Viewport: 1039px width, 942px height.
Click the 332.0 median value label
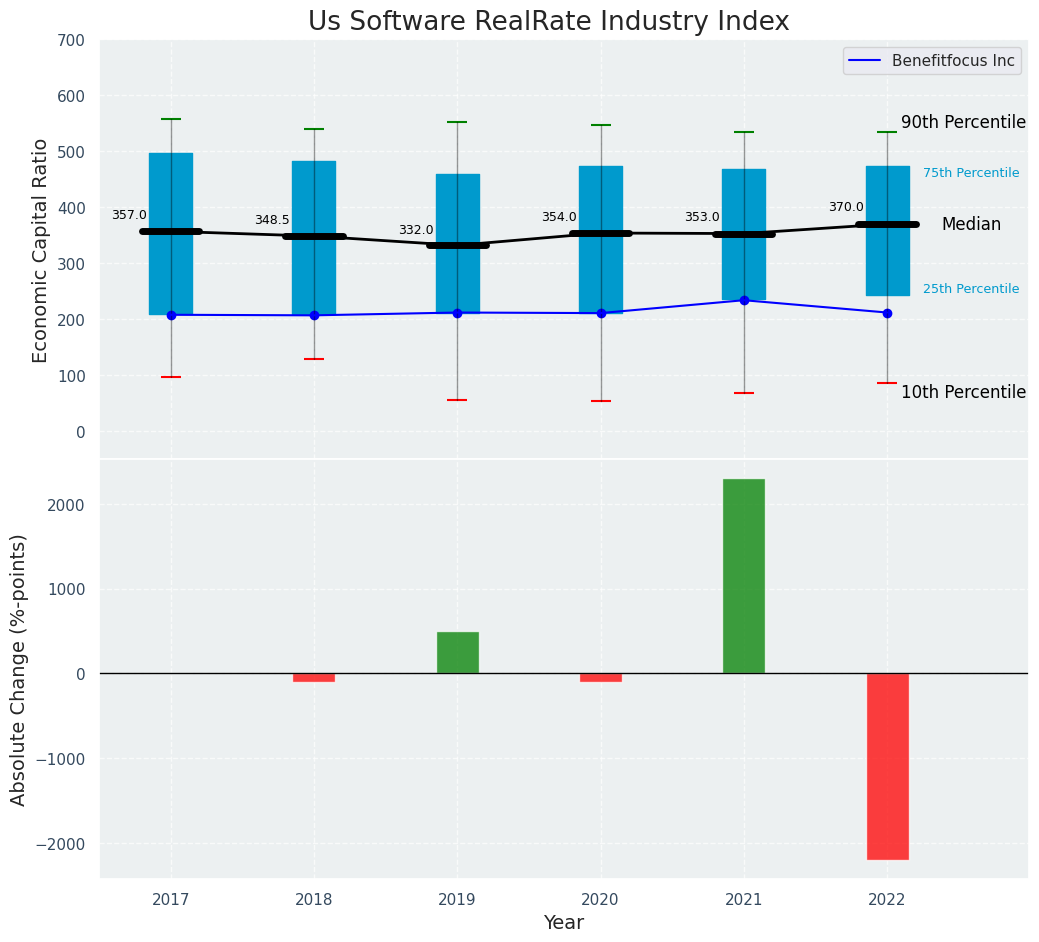416,230
